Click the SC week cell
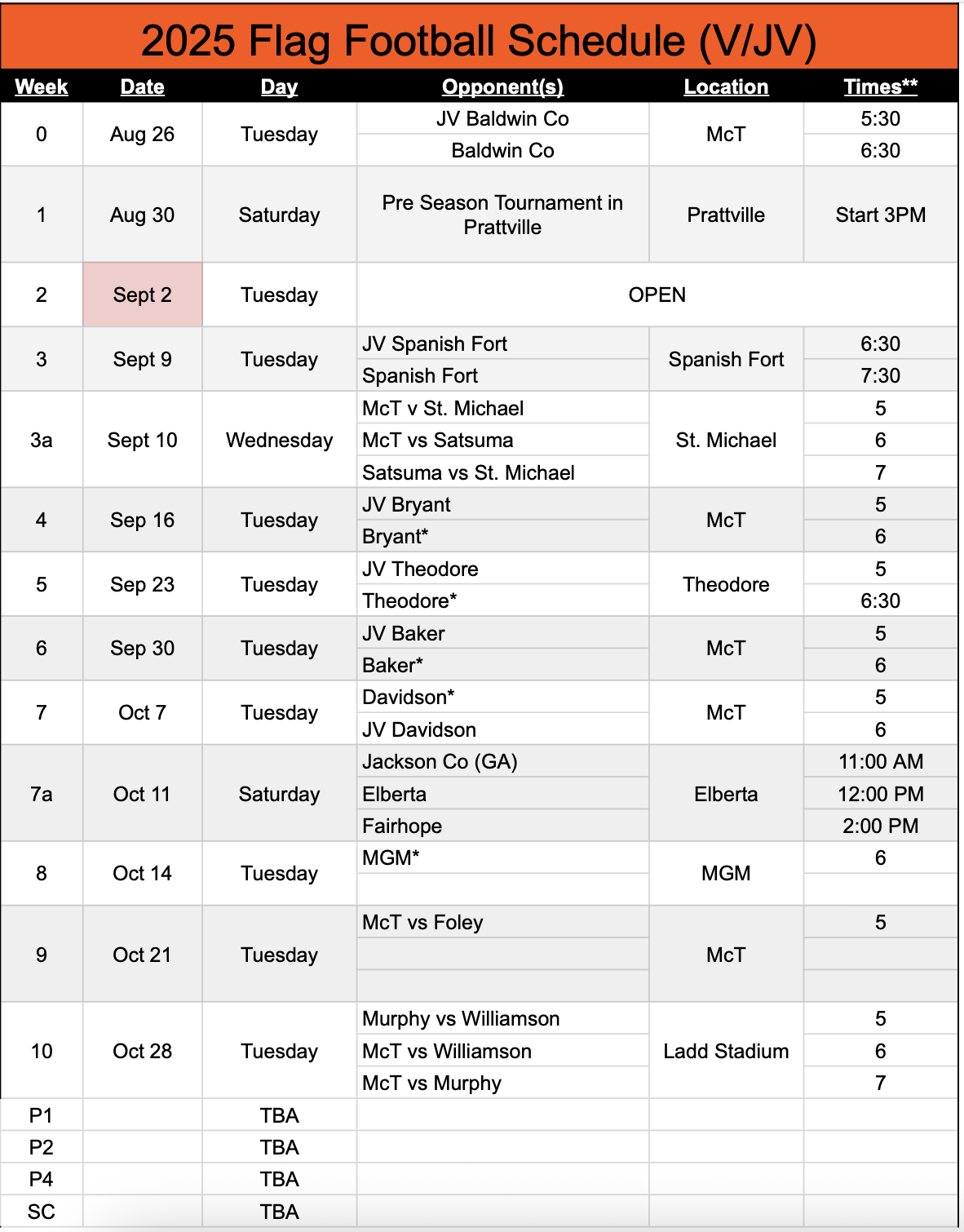Image resolution: width=964 pixels, height=1232 pixels. [42, 1212]
